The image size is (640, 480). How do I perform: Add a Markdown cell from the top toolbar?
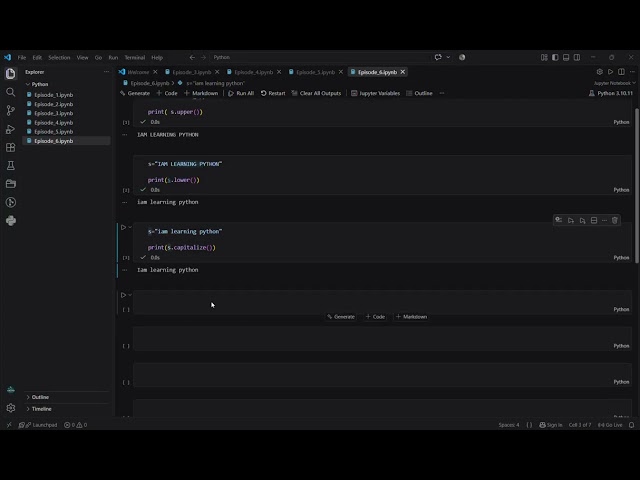point(201,93)
